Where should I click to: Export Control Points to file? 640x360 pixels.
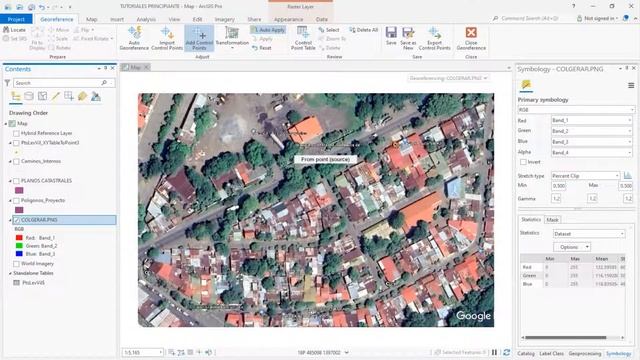tap(435, 38)
